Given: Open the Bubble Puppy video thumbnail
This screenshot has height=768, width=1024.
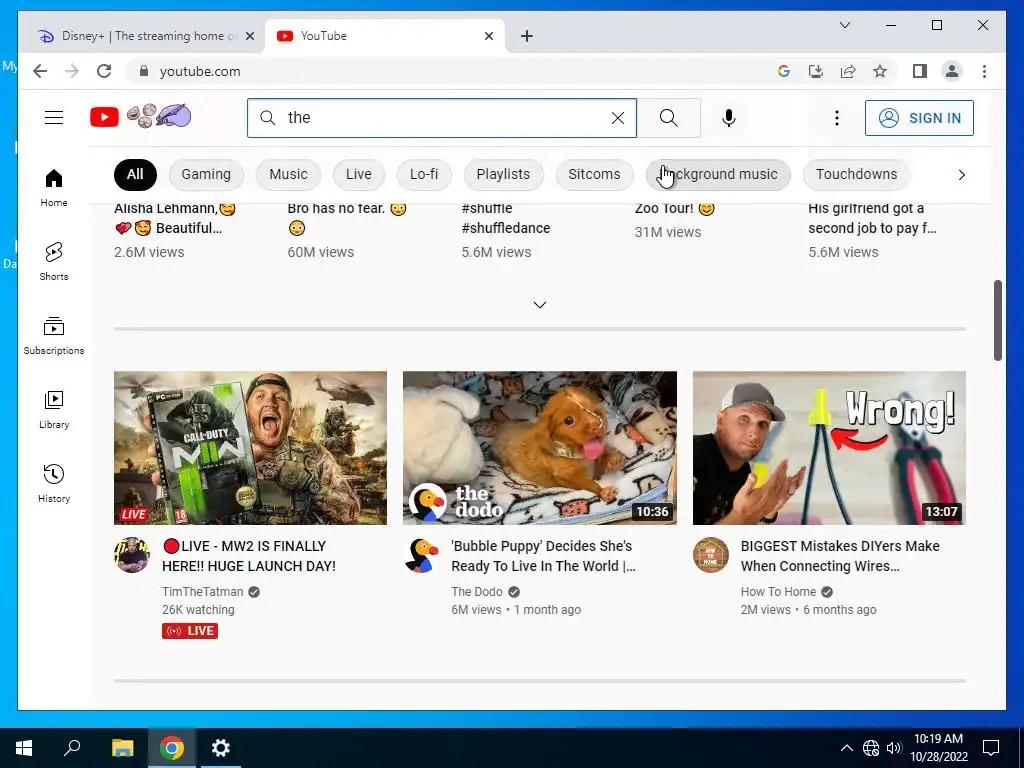Looking at the screenshot, I should (x=539, y=448).
